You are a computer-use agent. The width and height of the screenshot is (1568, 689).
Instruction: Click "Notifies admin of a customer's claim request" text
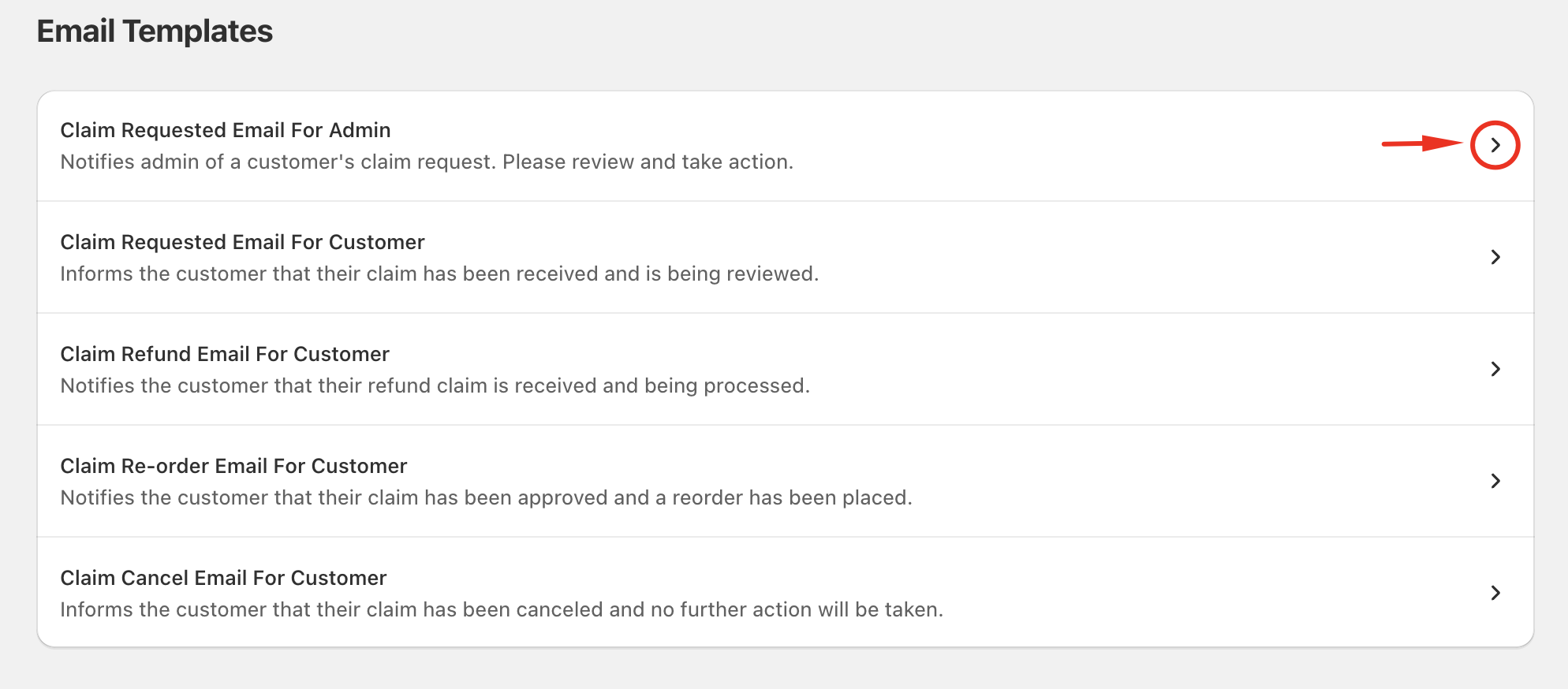[427, 162]
